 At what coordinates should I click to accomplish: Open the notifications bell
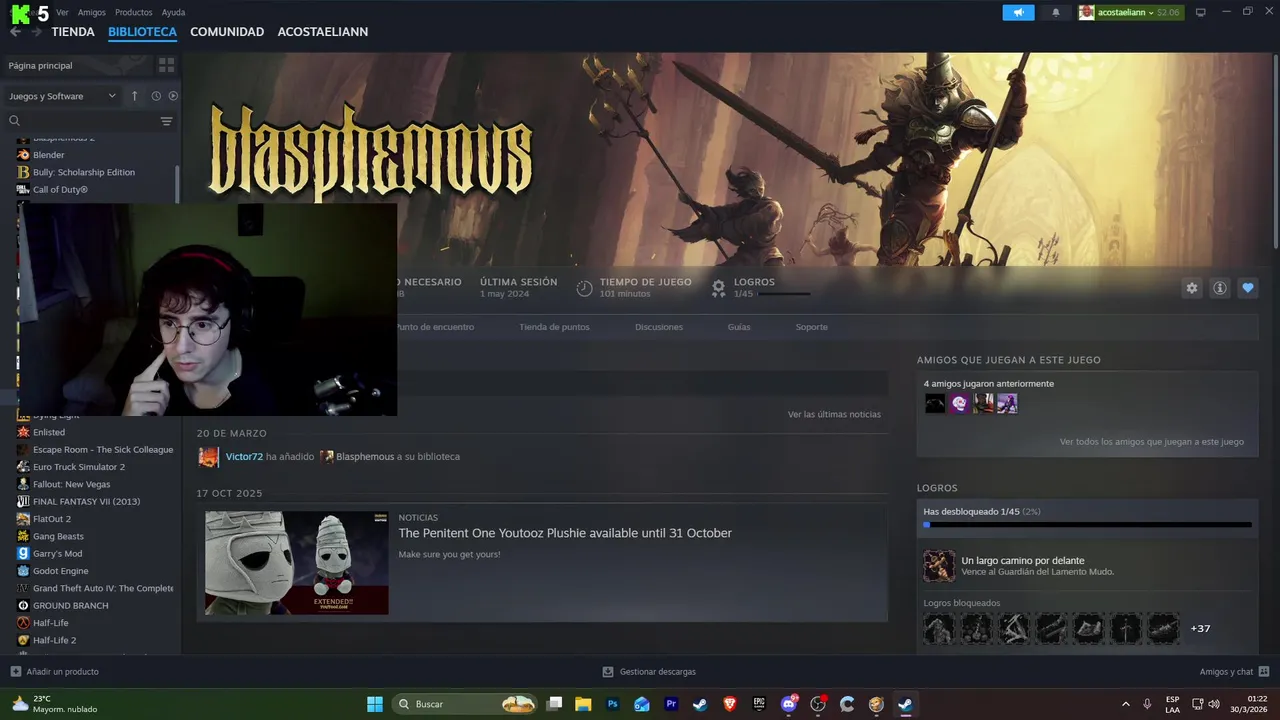click(1056, 12)
